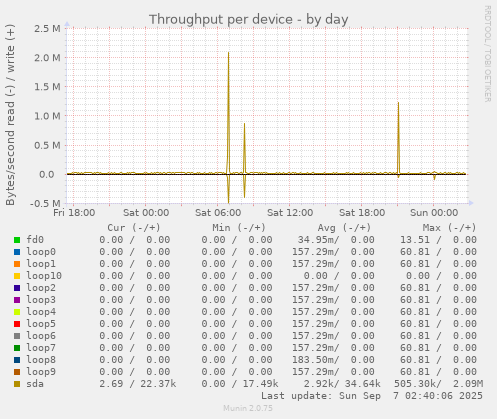Click the loop5 red legend swatch
Image resolution: width=497 pixels, height=419 pixels.
(x=17, y=324)
